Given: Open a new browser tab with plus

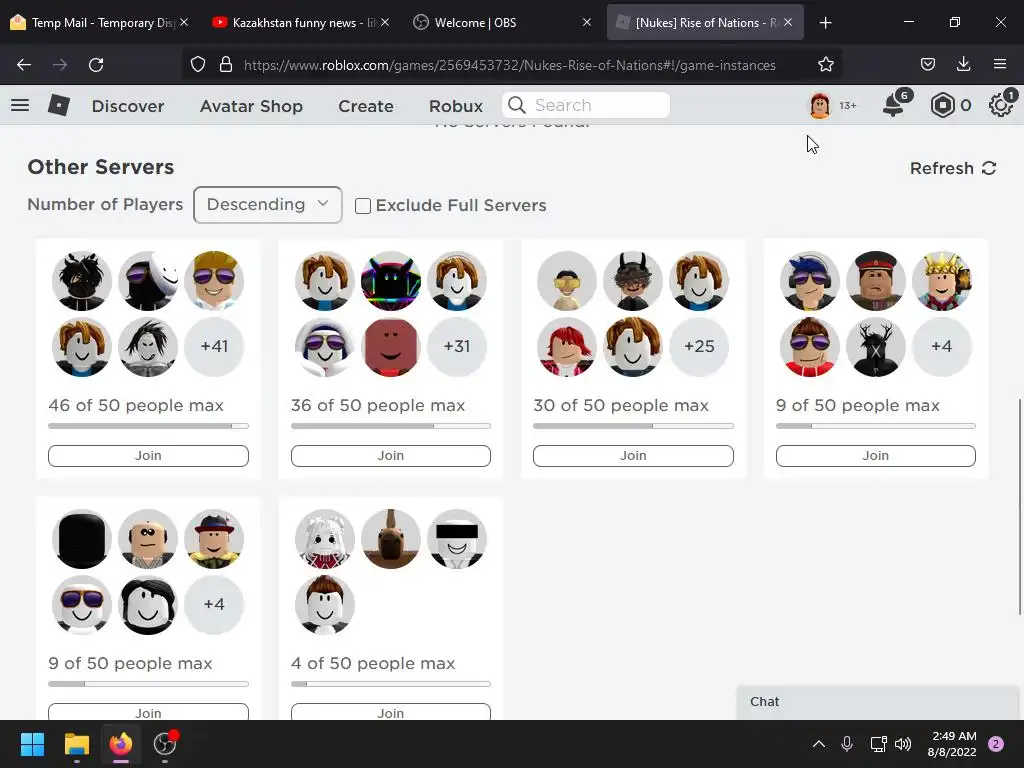Looking at the screenshot, I should tap(825, 23).
